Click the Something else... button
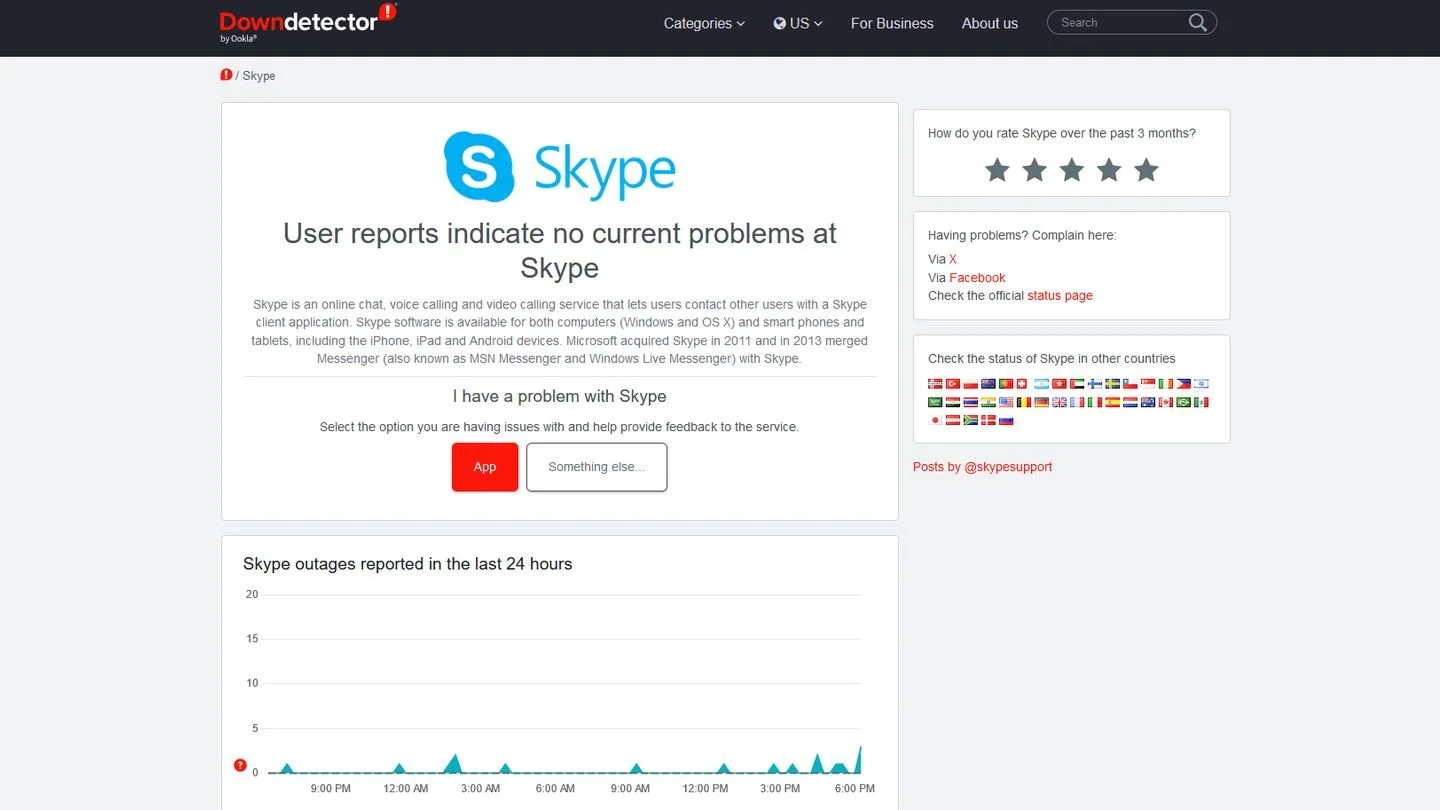The width and height of the screenshot is (1440, 810). (x=597, y=467)
